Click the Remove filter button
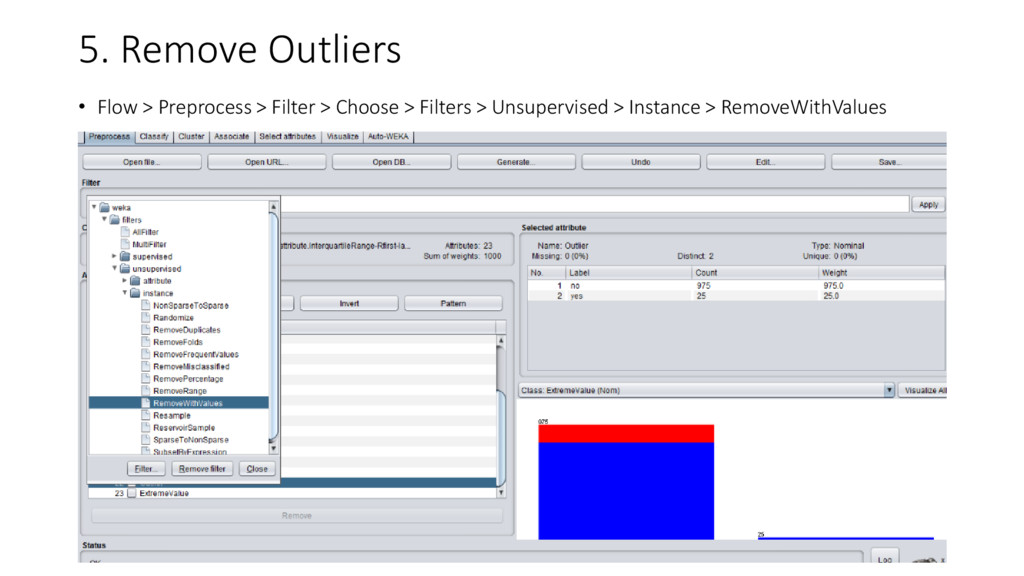Image resolution: width=1024 pixels, height=576 pixels. pos(202,469)
